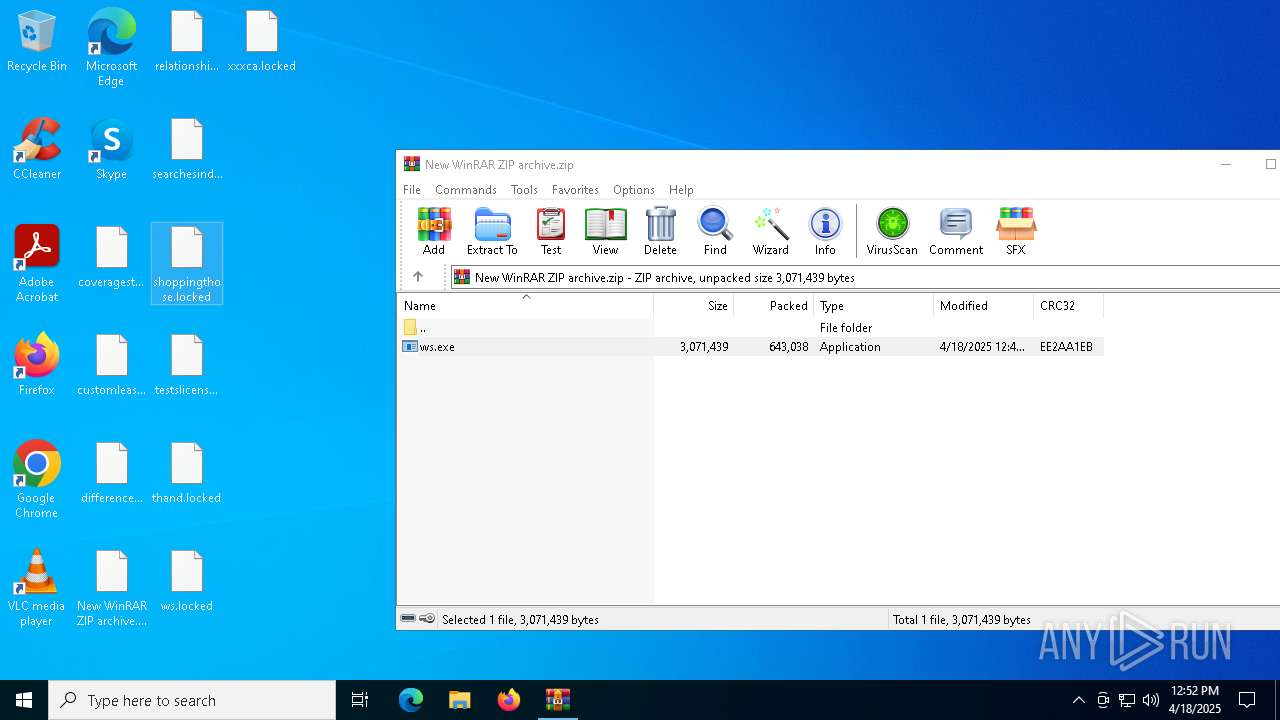The width and height of the screenshot is (1280, 720).
Task: Click the Delete toolbar icon
Action: click(660, 232)
